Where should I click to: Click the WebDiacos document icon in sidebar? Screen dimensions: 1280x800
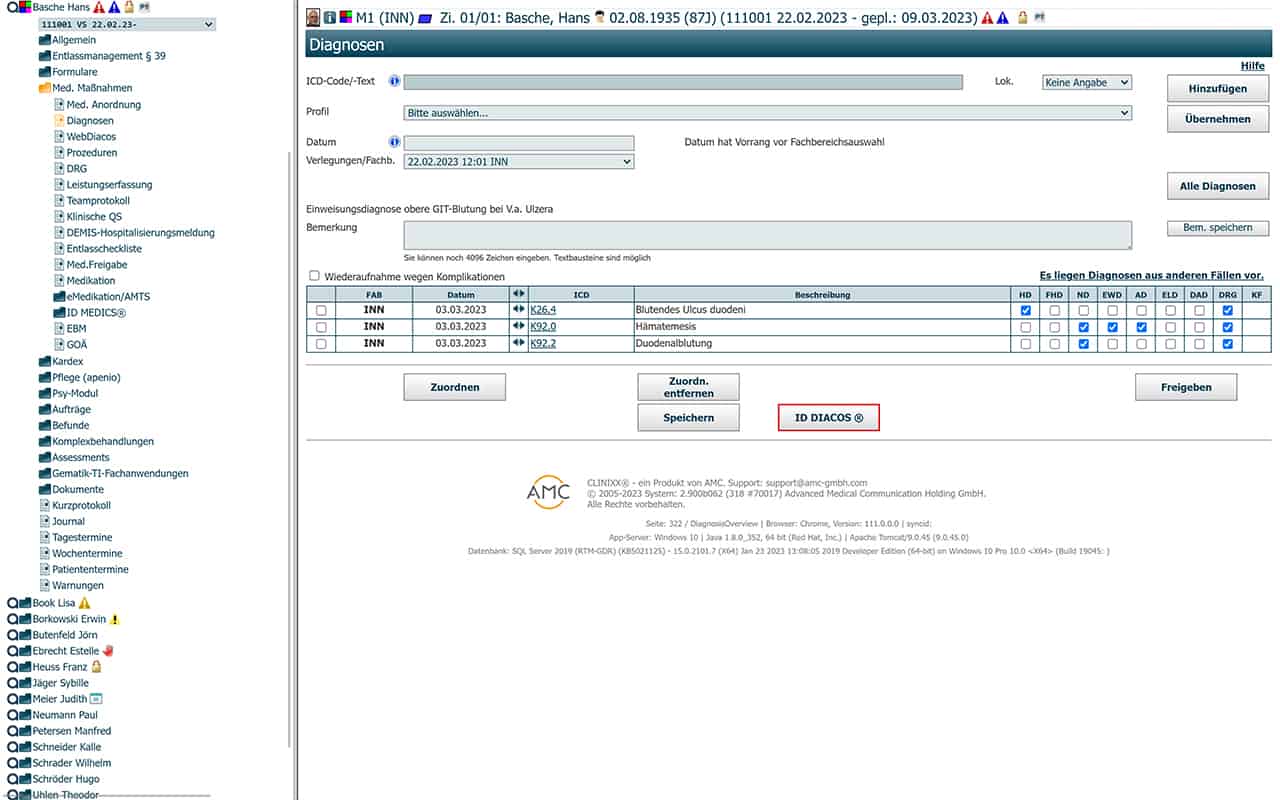tap(58, 136)
